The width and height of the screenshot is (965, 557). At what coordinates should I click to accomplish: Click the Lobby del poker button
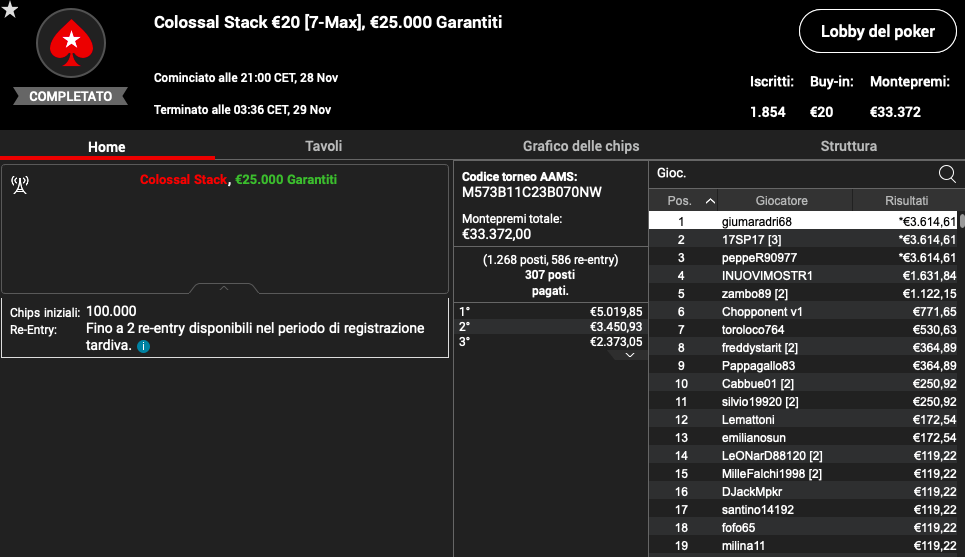coord(877,31)
